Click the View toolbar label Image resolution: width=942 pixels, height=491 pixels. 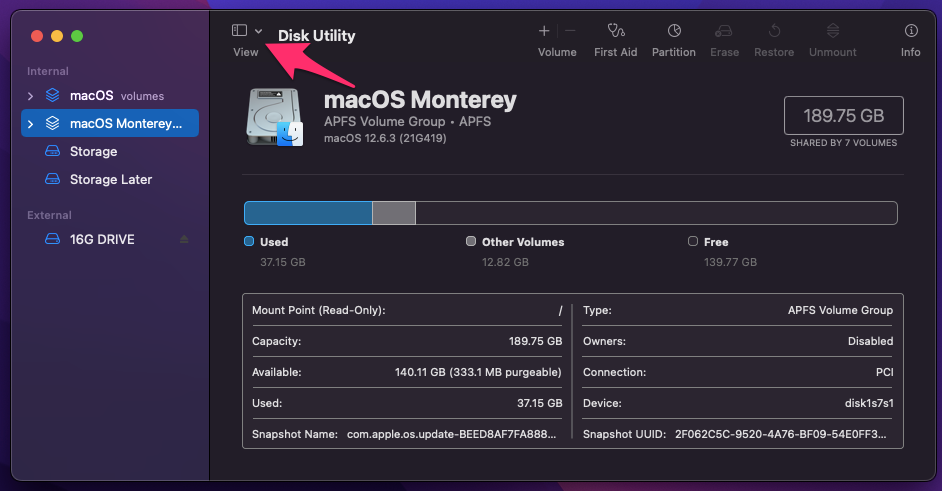tap(246, 52)
